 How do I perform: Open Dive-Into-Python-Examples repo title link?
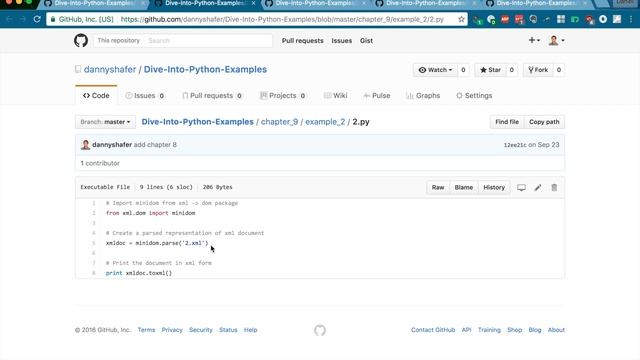tap(205, 69)
